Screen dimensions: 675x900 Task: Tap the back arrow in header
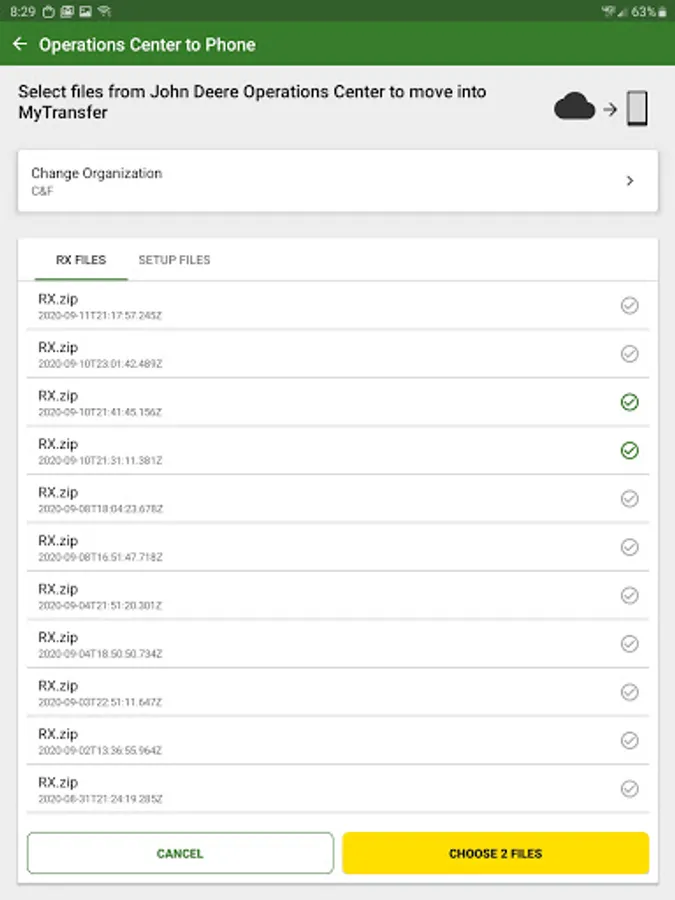[x=20, y=45]
